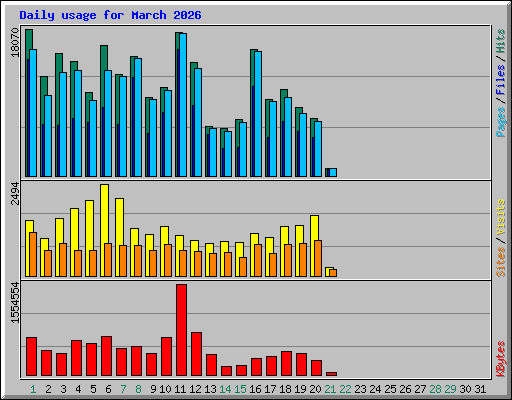Click day 27 on the date axis
Image resolution: width=512 pixels, height=400 pixels.
click(420, 389)
